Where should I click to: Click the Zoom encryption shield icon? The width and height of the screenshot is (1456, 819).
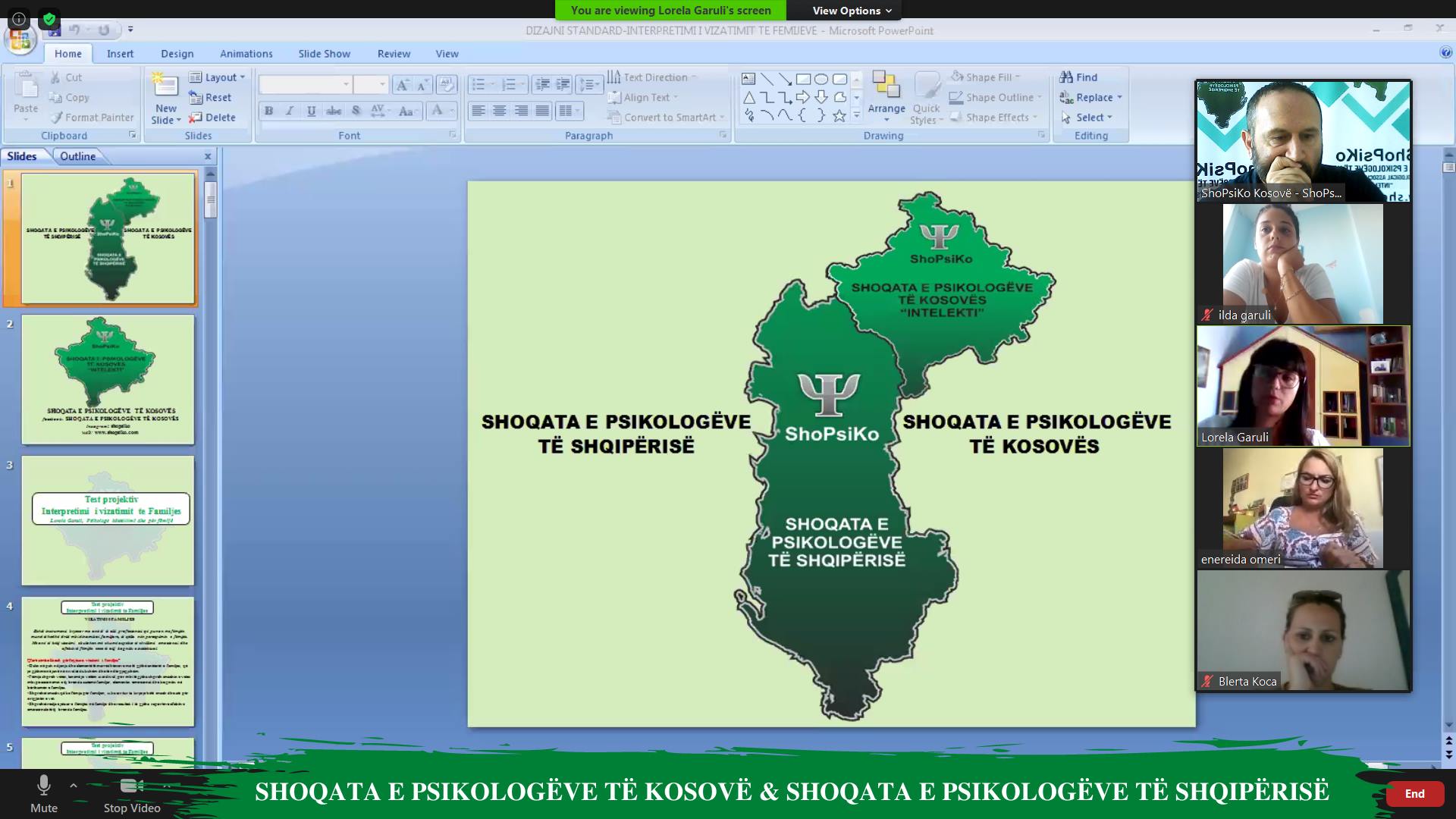tap(49, 19)
